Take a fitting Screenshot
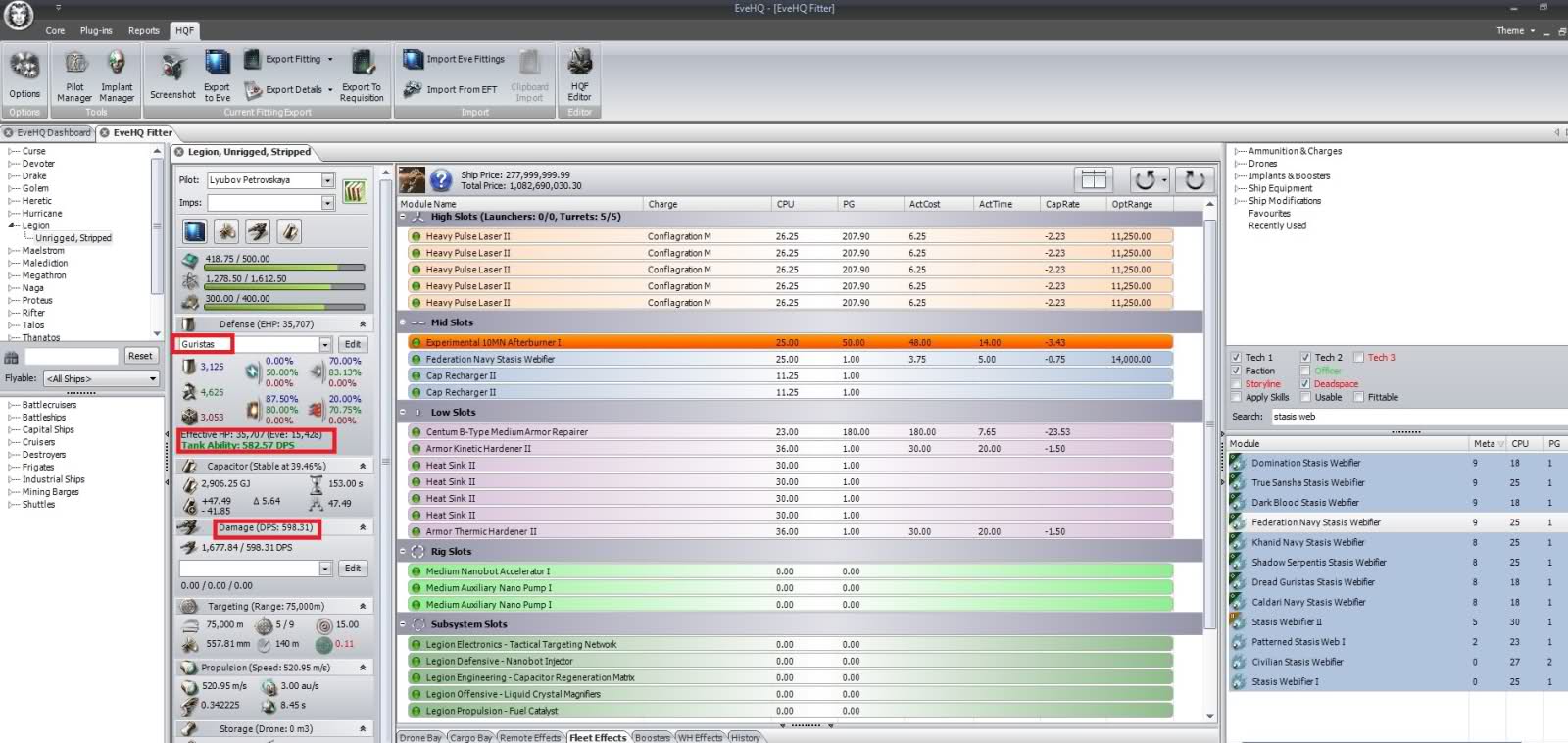Viewport: 1568px width, 743px height. point(172,75)
